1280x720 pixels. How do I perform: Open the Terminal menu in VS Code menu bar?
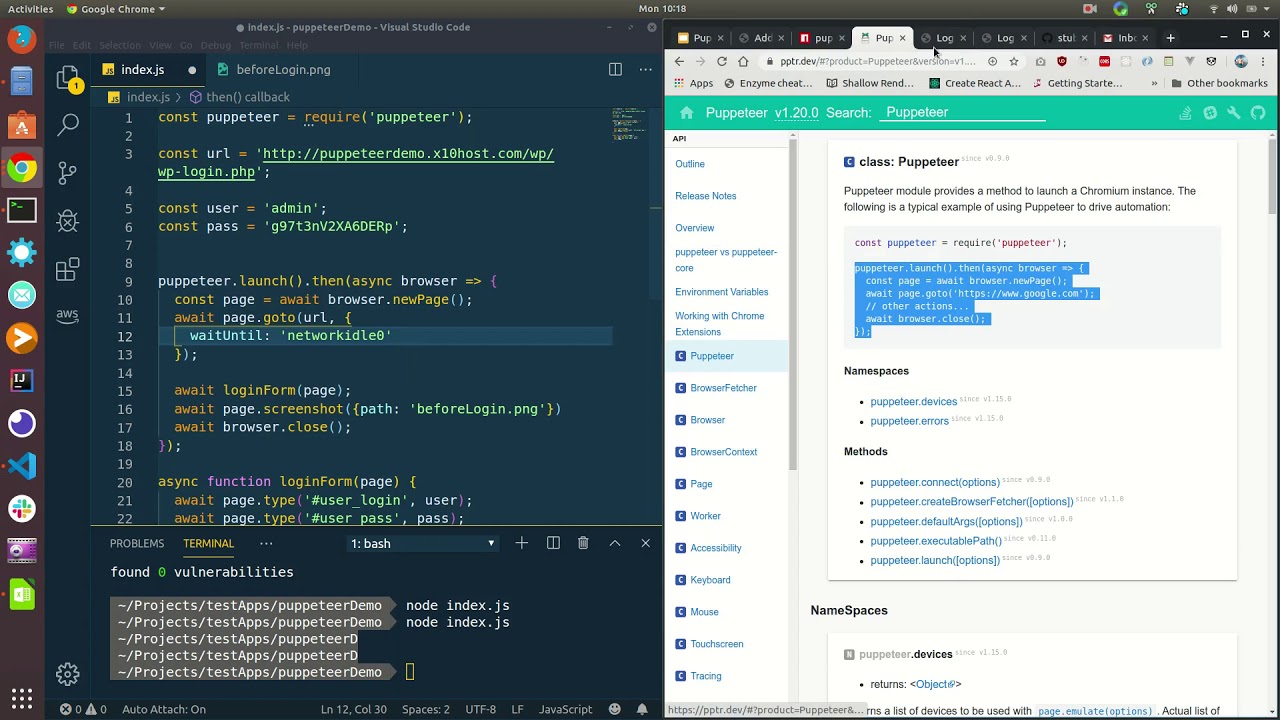click(x=258, y=45)
